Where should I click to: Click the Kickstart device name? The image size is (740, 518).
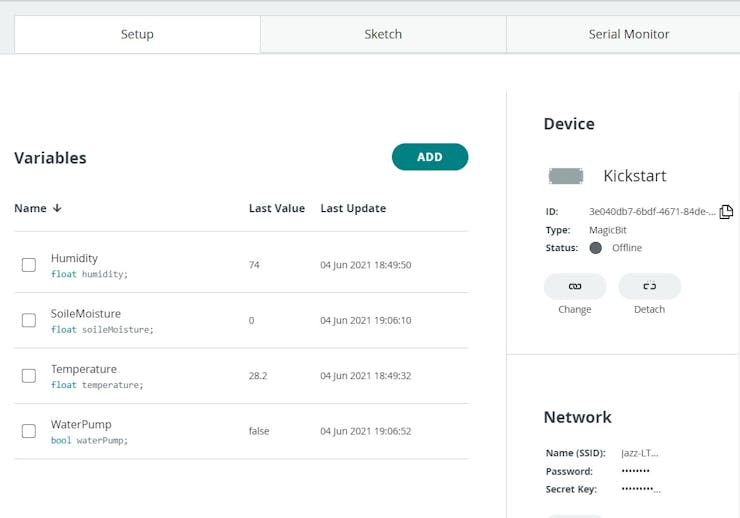pyautogui.click(x=634, y=176)
